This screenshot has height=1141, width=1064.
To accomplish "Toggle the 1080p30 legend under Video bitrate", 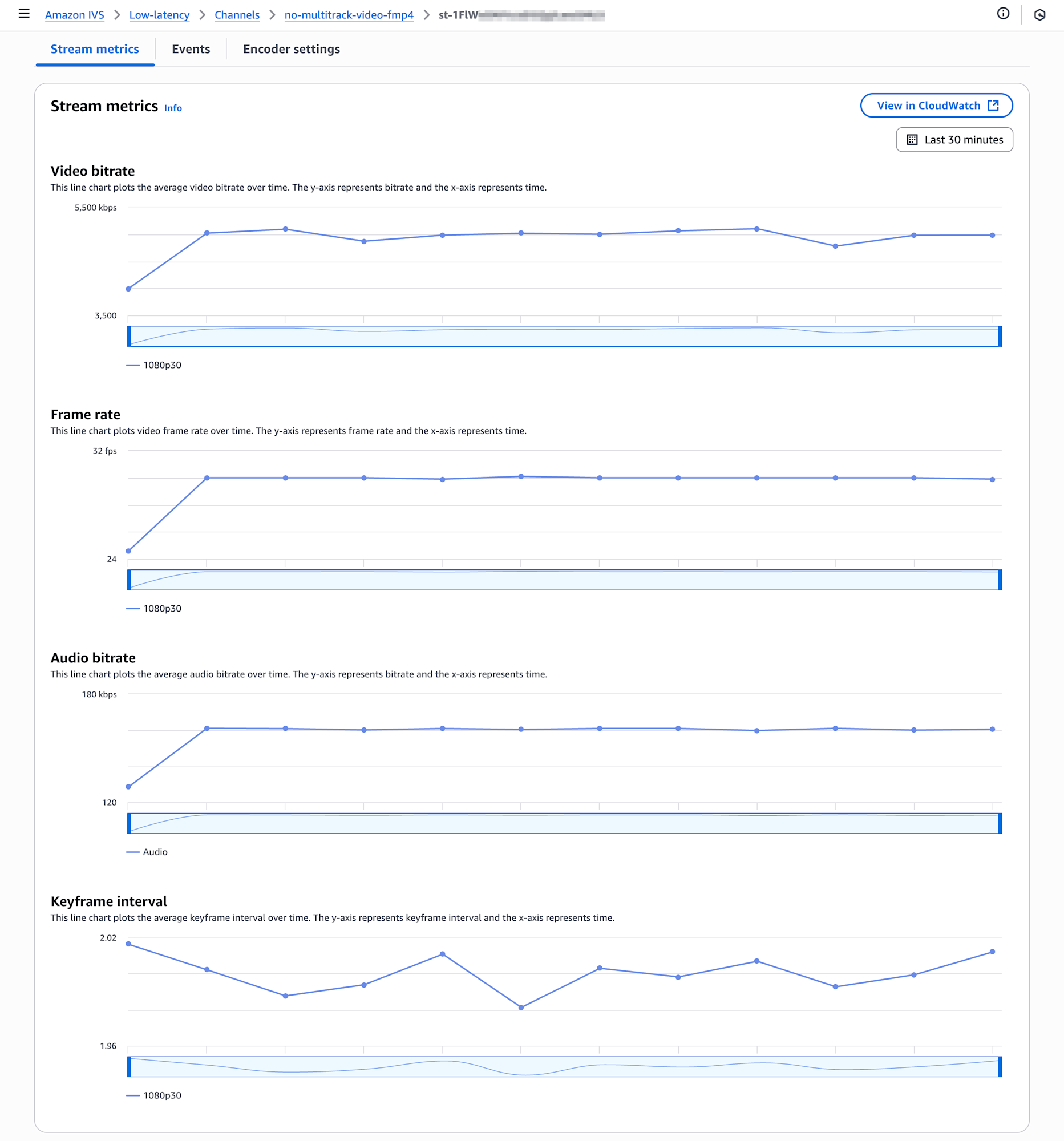I will 154,365.
